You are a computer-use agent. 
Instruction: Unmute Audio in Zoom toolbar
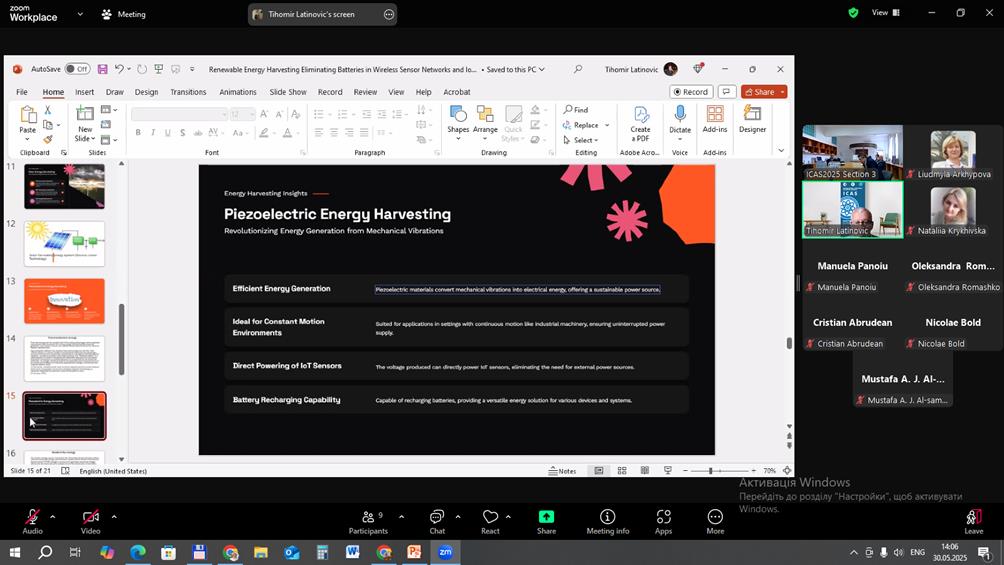[x=33, y=522]
